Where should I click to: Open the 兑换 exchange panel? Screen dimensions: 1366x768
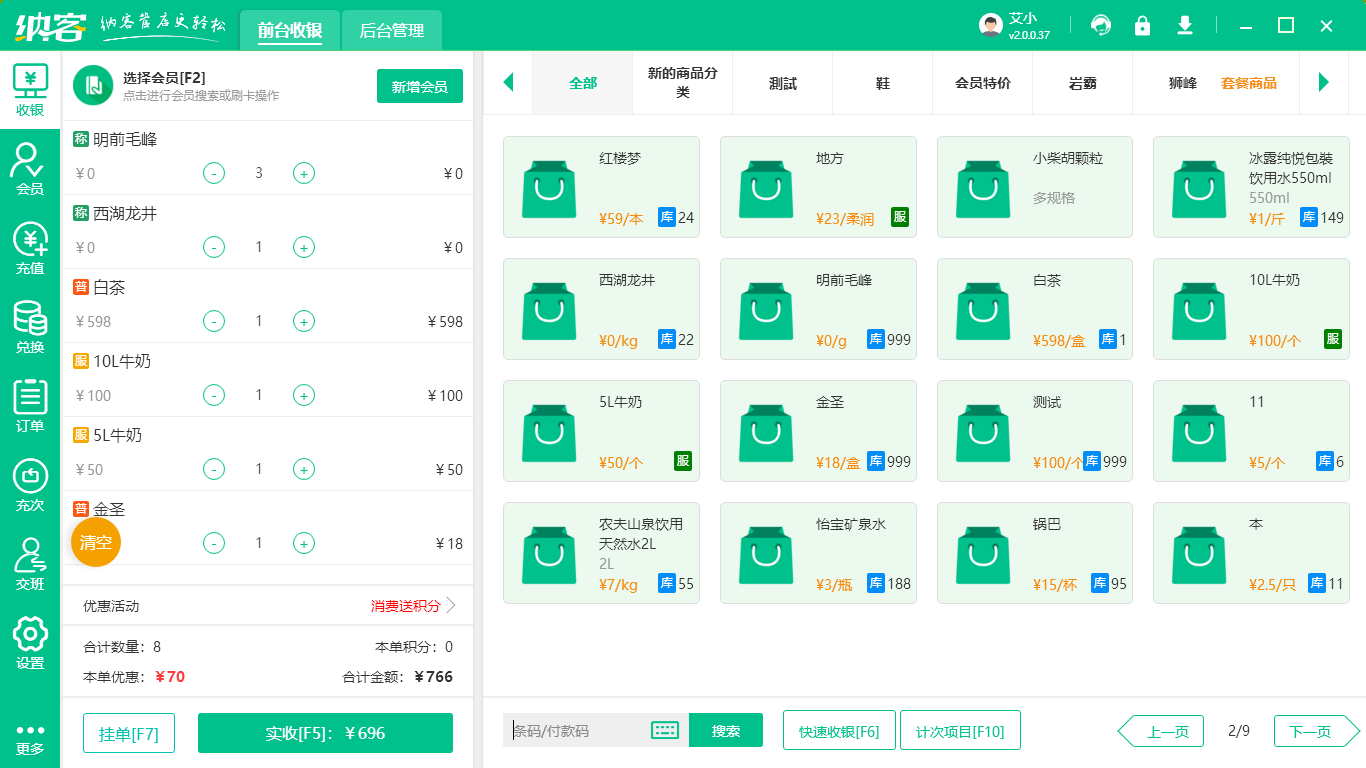coord(29,328)
